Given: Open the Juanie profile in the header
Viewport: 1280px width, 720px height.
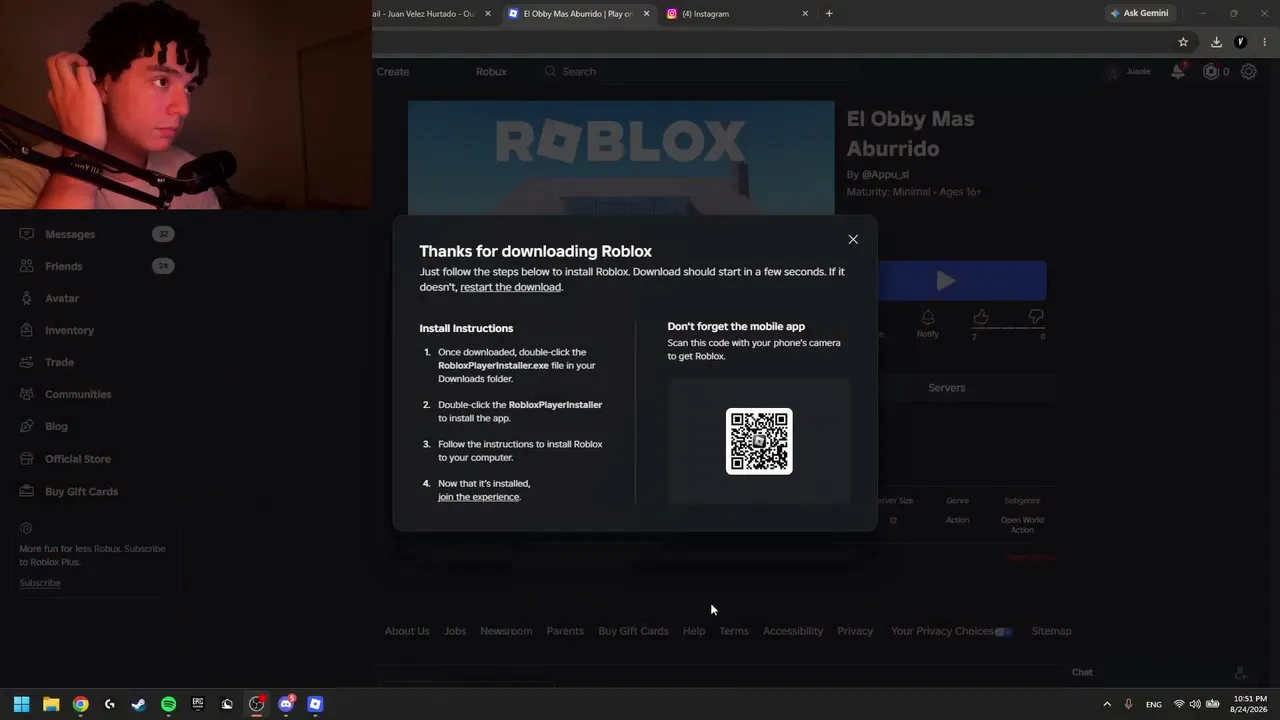Looking at the screenshot, I should click(1128, 72).
